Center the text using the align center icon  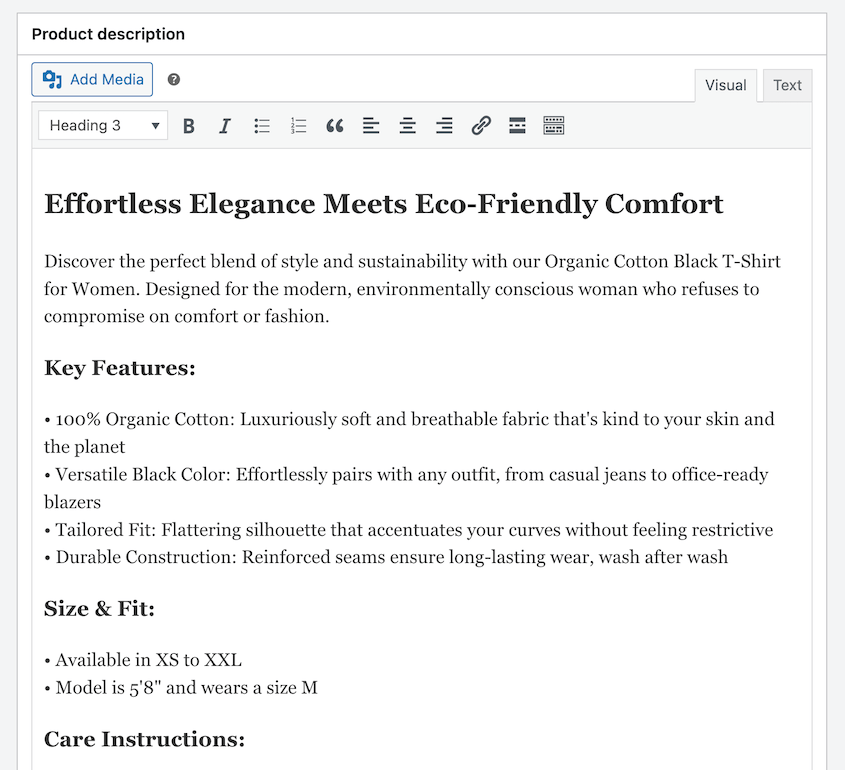(408, 125)
